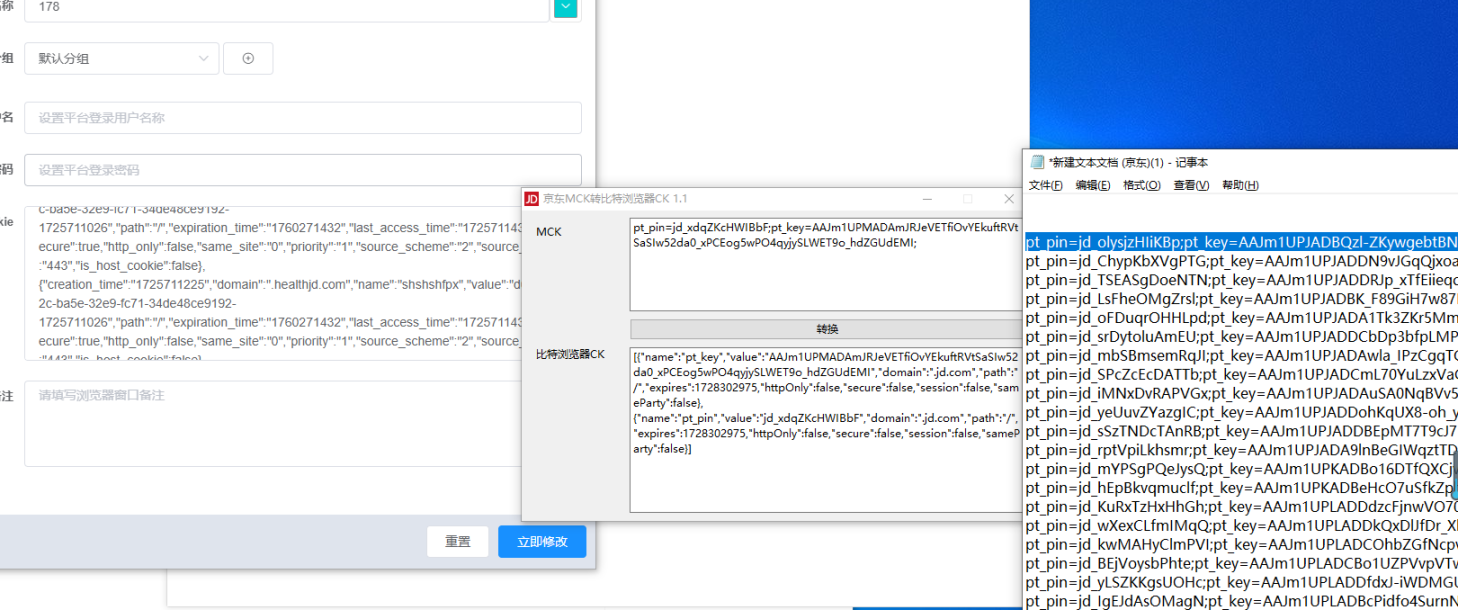1458x610 pixels.
Task: Open the 查看(V) menu in Notepad
Action: (1190, 185)
